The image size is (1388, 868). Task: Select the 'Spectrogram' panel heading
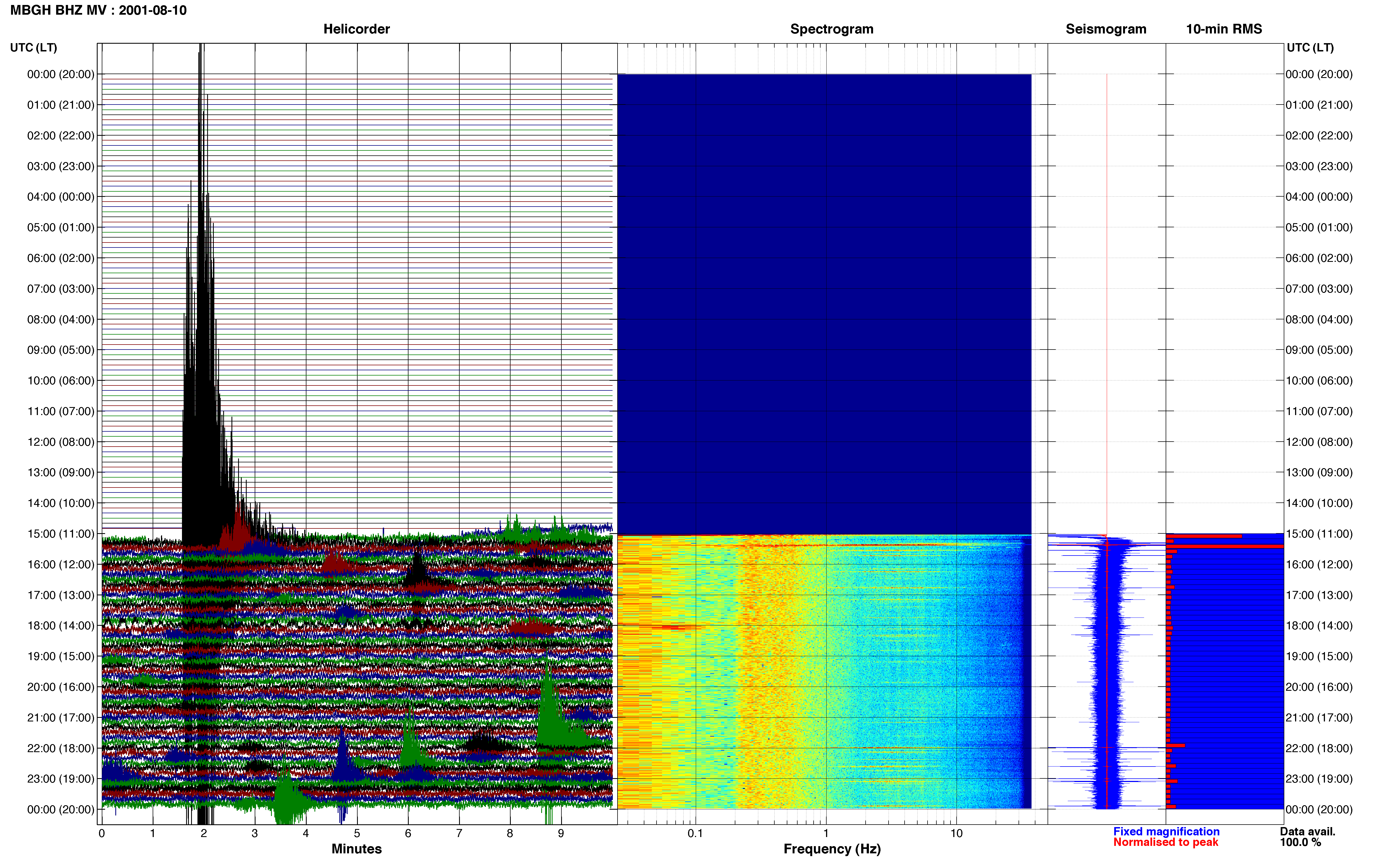click(x=832, y=29)
